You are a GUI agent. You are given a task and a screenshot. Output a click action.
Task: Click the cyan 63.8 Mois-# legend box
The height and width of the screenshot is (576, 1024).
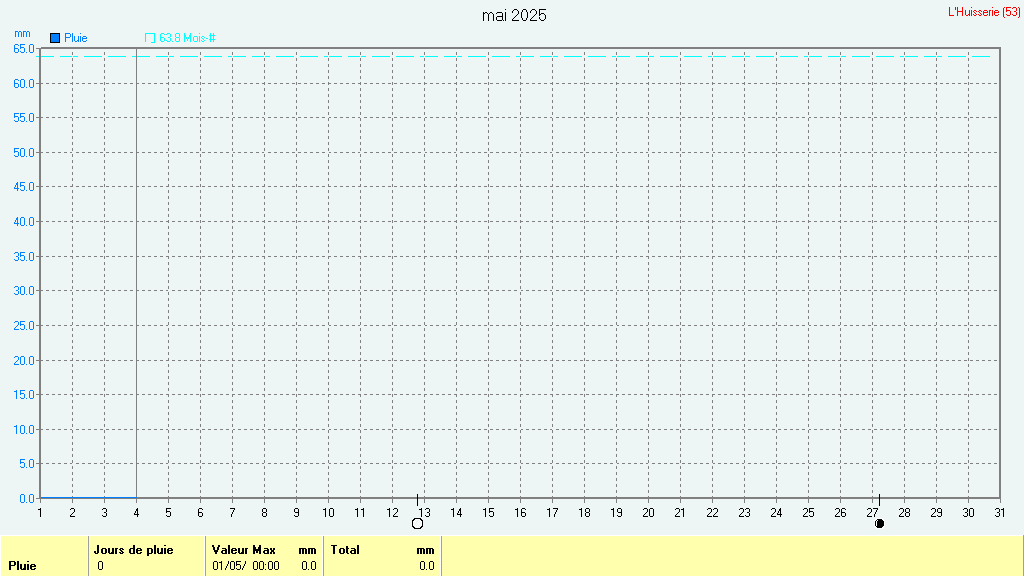(x=150, y=38)
